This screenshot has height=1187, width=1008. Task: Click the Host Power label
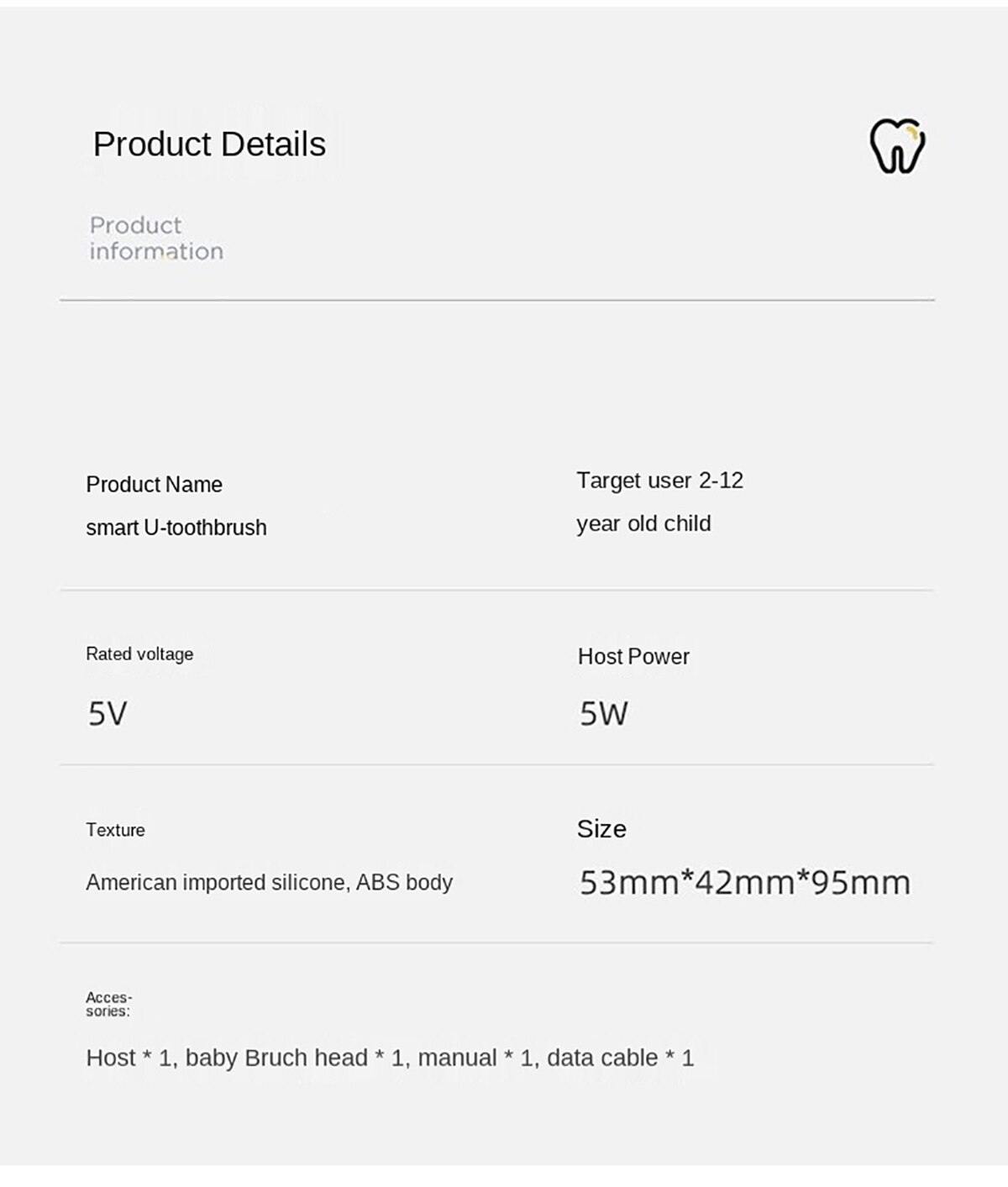click(x=633, y=656)
